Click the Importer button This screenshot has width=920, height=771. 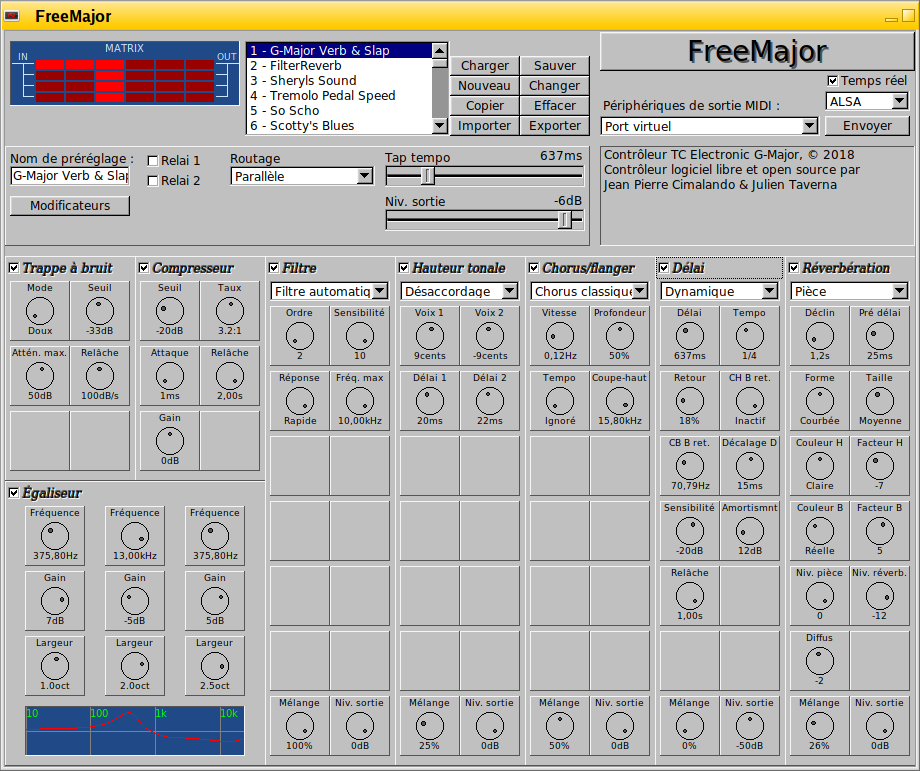click(485, 126)
